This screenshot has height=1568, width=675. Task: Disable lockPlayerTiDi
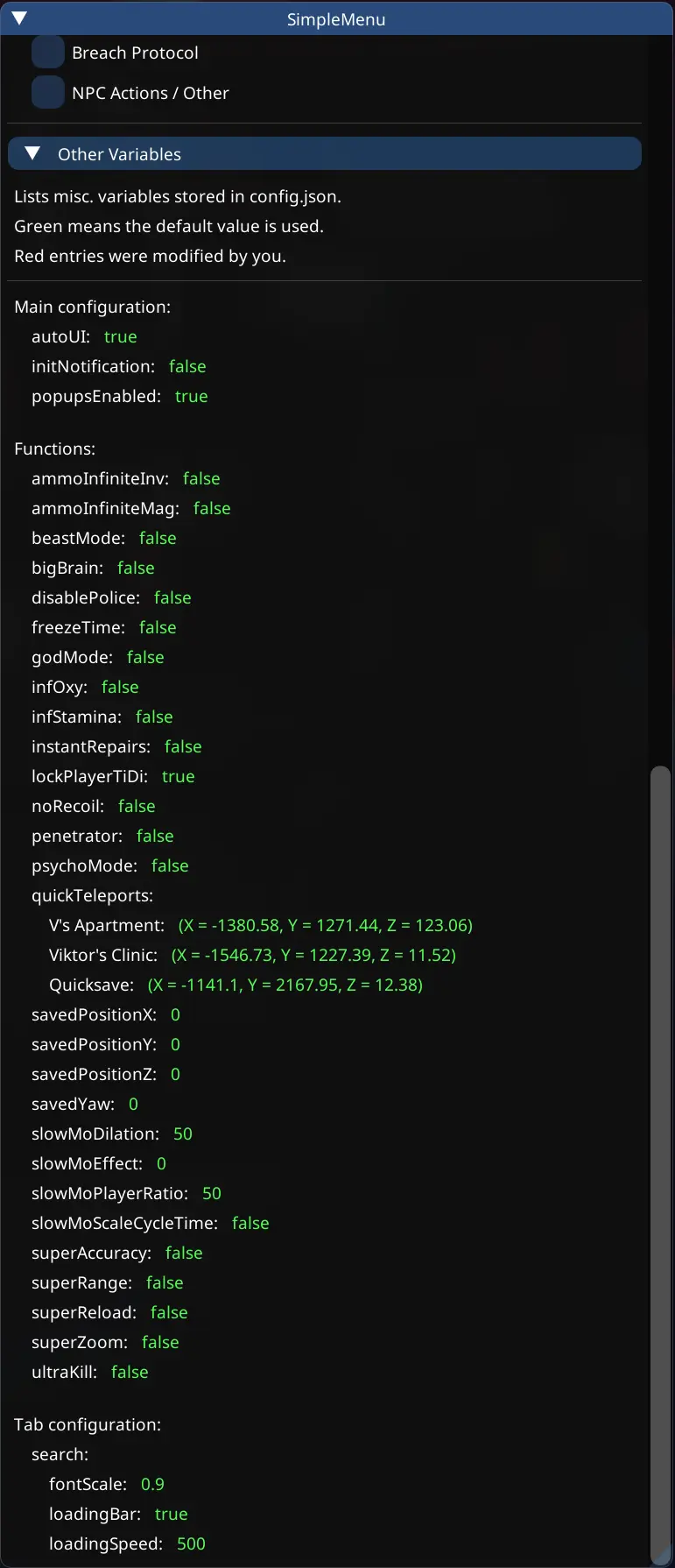point(178,776)
